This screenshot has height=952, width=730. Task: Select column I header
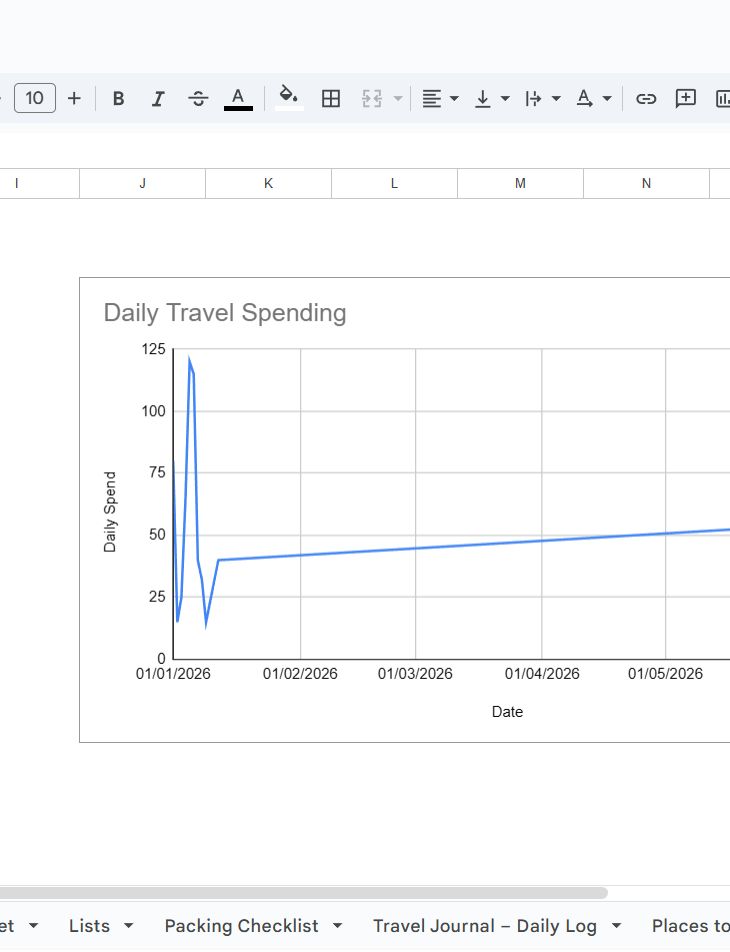39,183
